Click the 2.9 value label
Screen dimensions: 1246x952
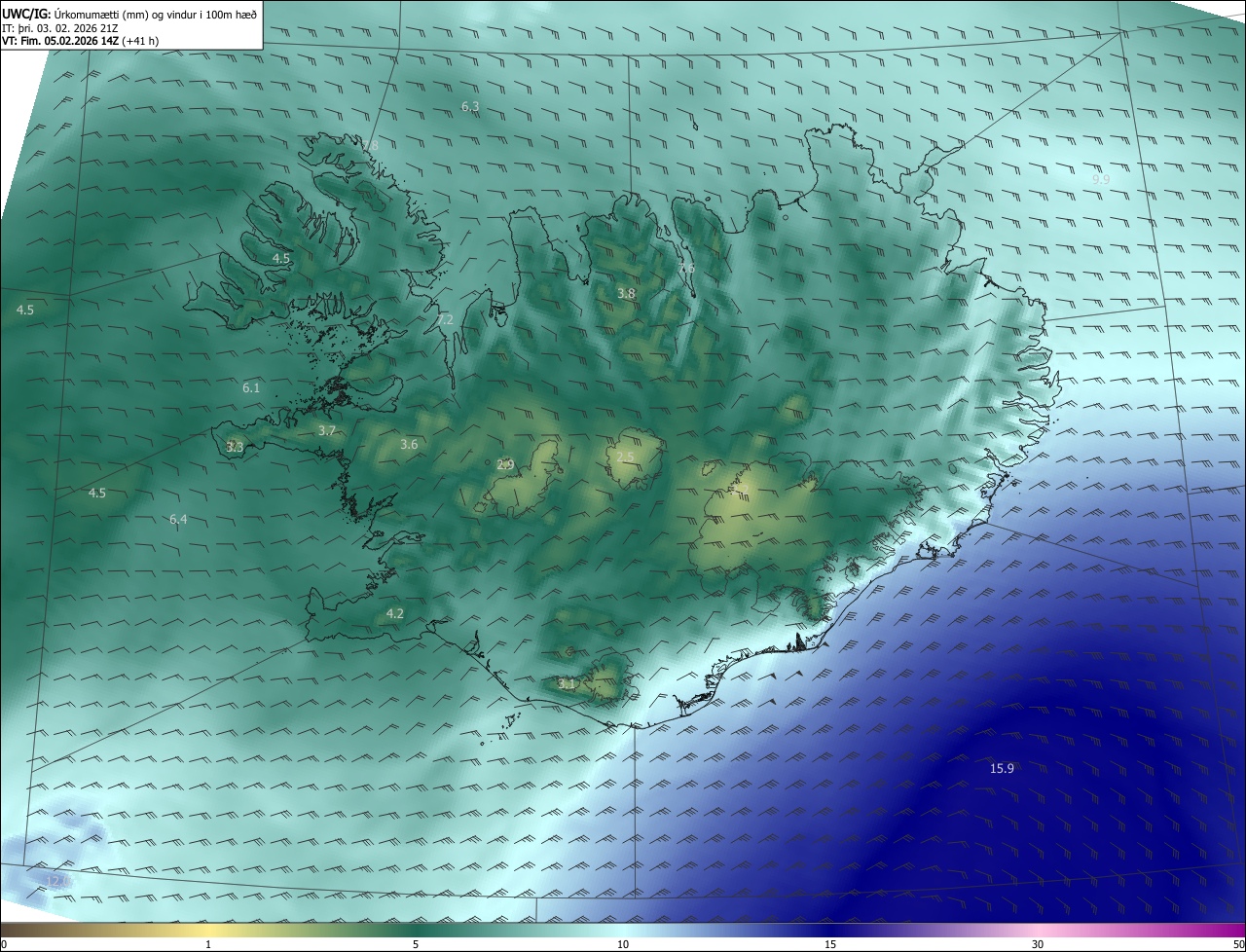click(505, 465)
